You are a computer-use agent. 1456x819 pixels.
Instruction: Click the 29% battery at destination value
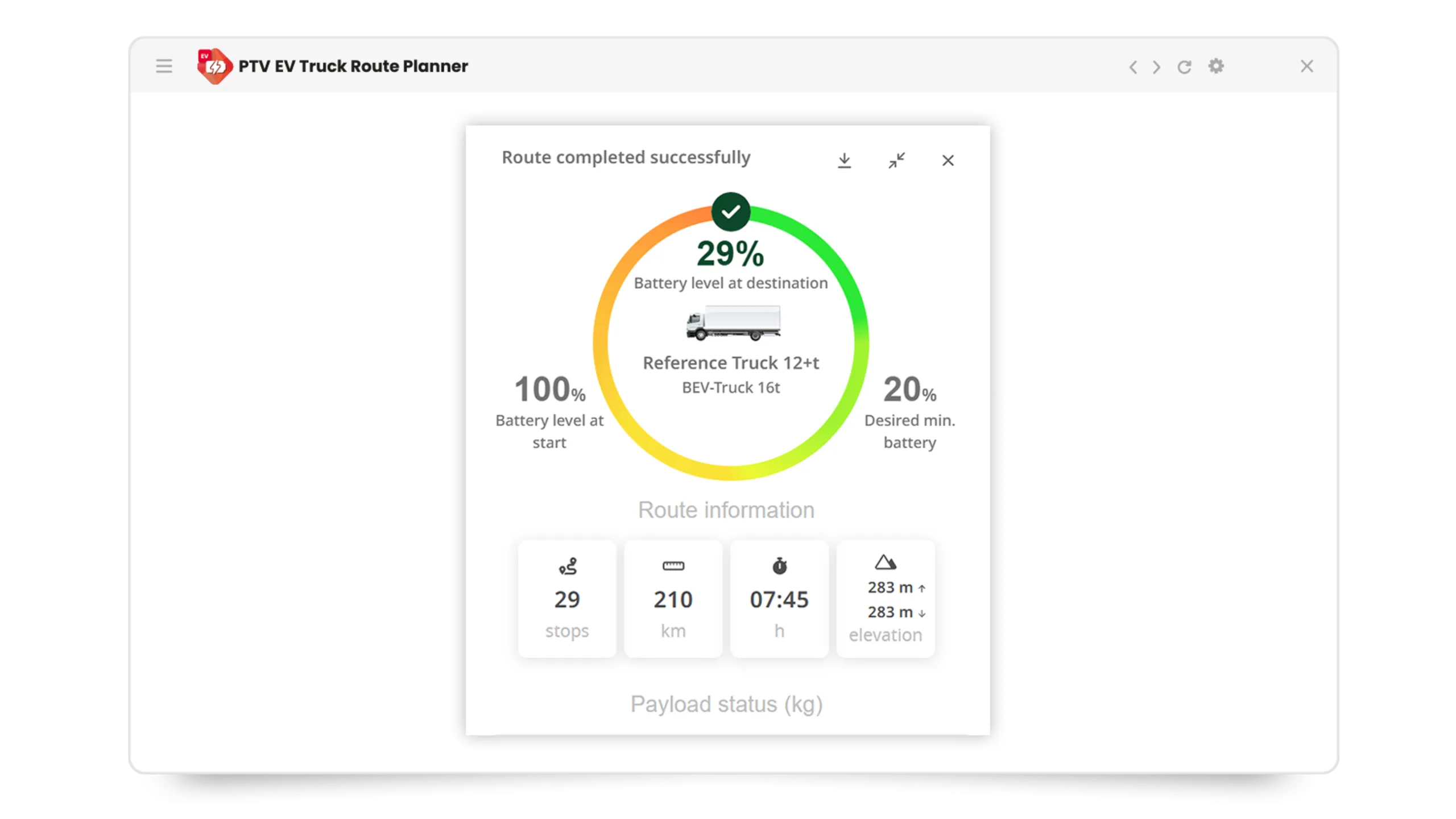pos(730,254)
